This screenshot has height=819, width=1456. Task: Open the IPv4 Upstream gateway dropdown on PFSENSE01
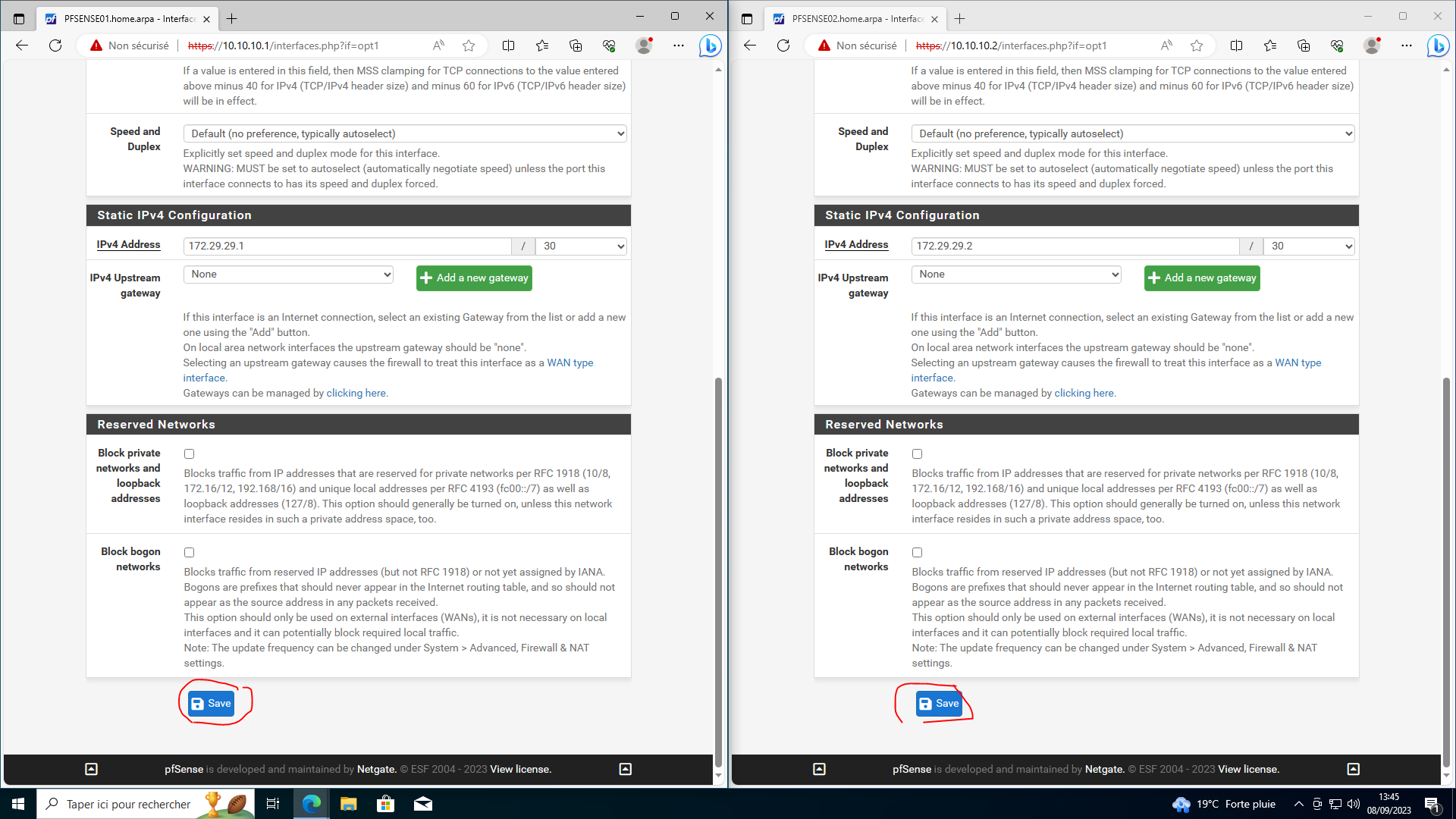point(288,275)
